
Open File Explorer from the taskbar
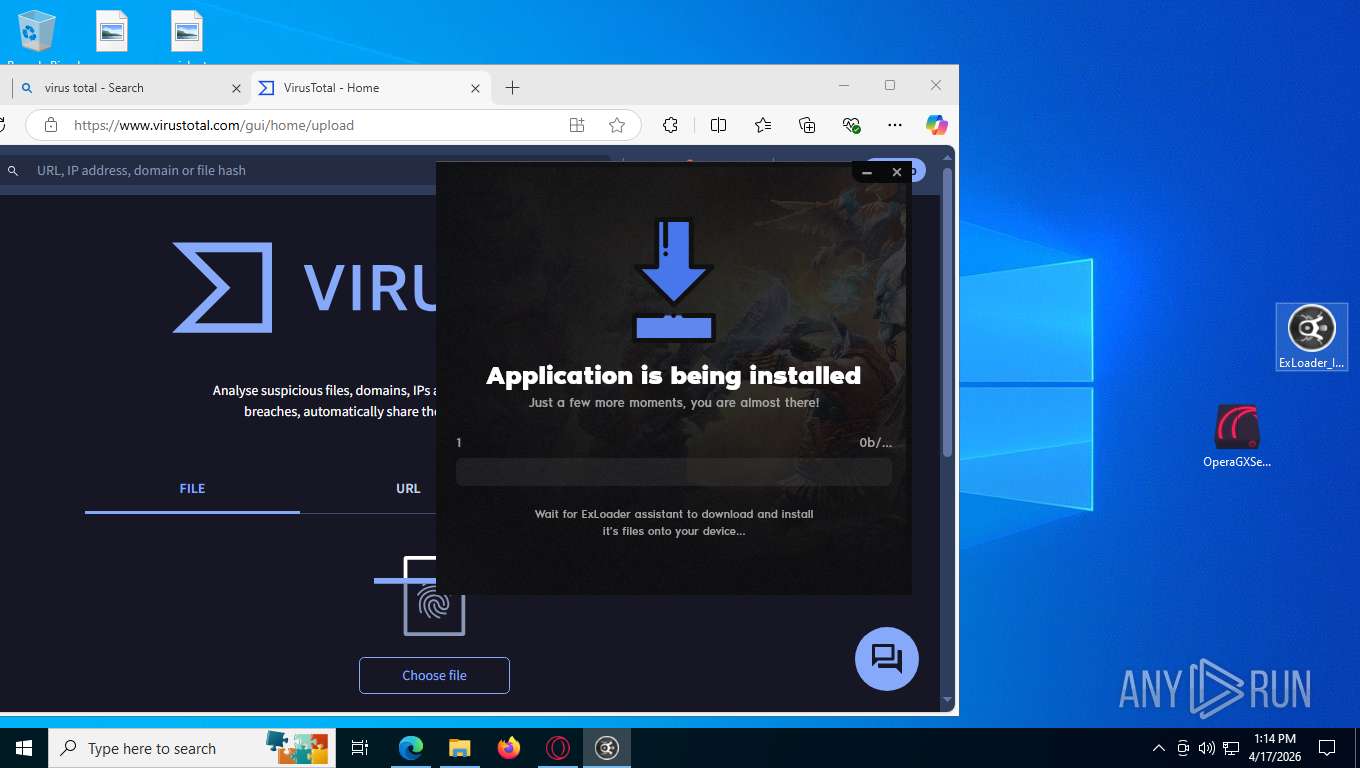(460, 748)
